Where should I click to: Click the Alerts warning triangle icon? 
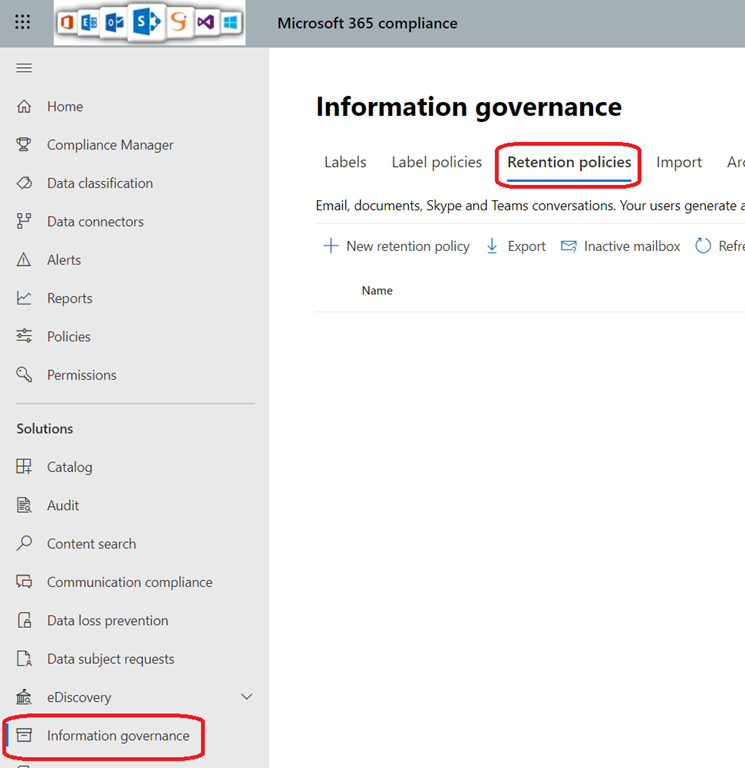tap(24, 260)
